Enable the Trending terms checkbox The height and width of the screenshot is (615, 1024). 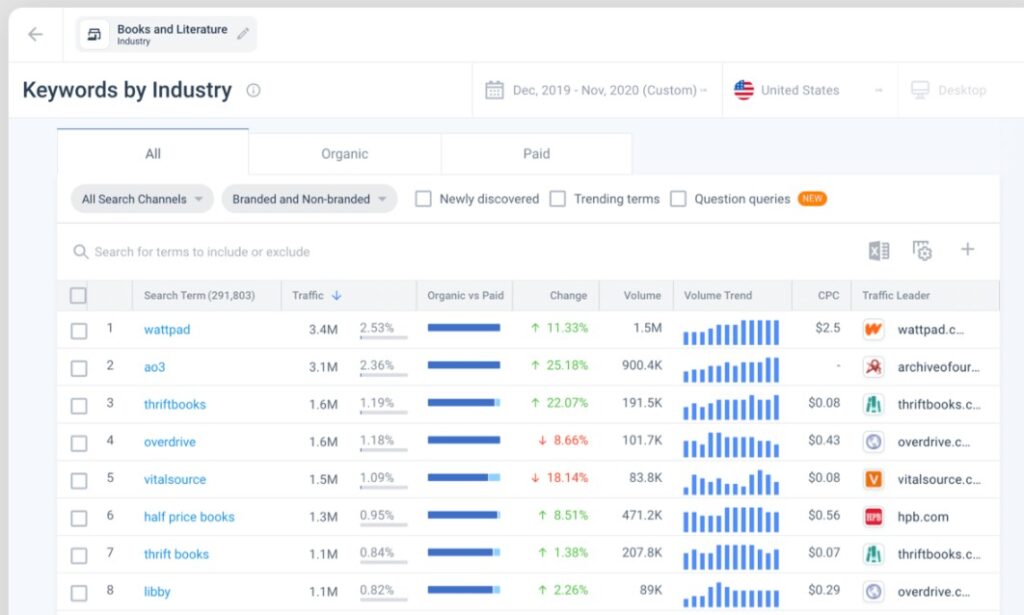(558, 198)
